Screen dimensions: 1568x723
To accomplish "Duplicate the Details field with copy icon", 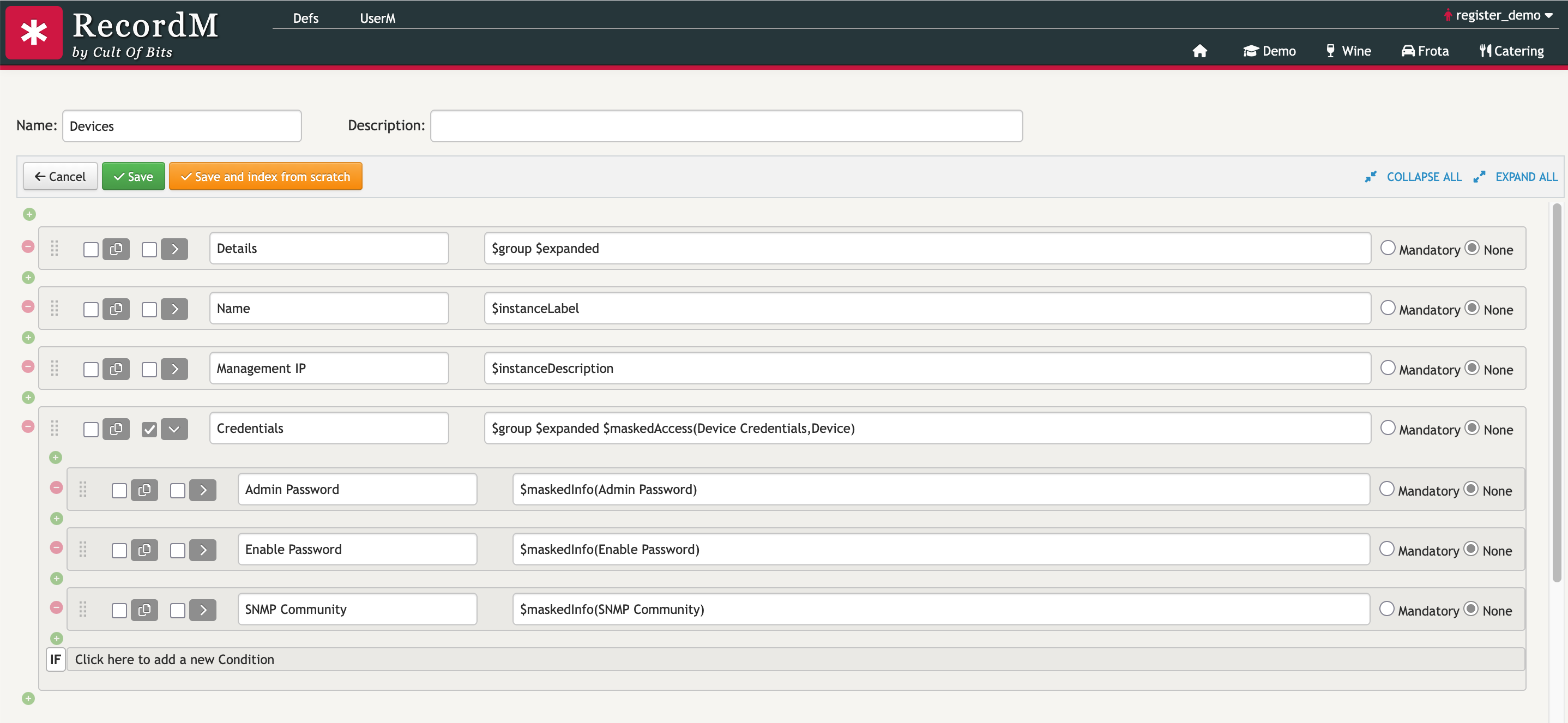I will tap(116, 249).
